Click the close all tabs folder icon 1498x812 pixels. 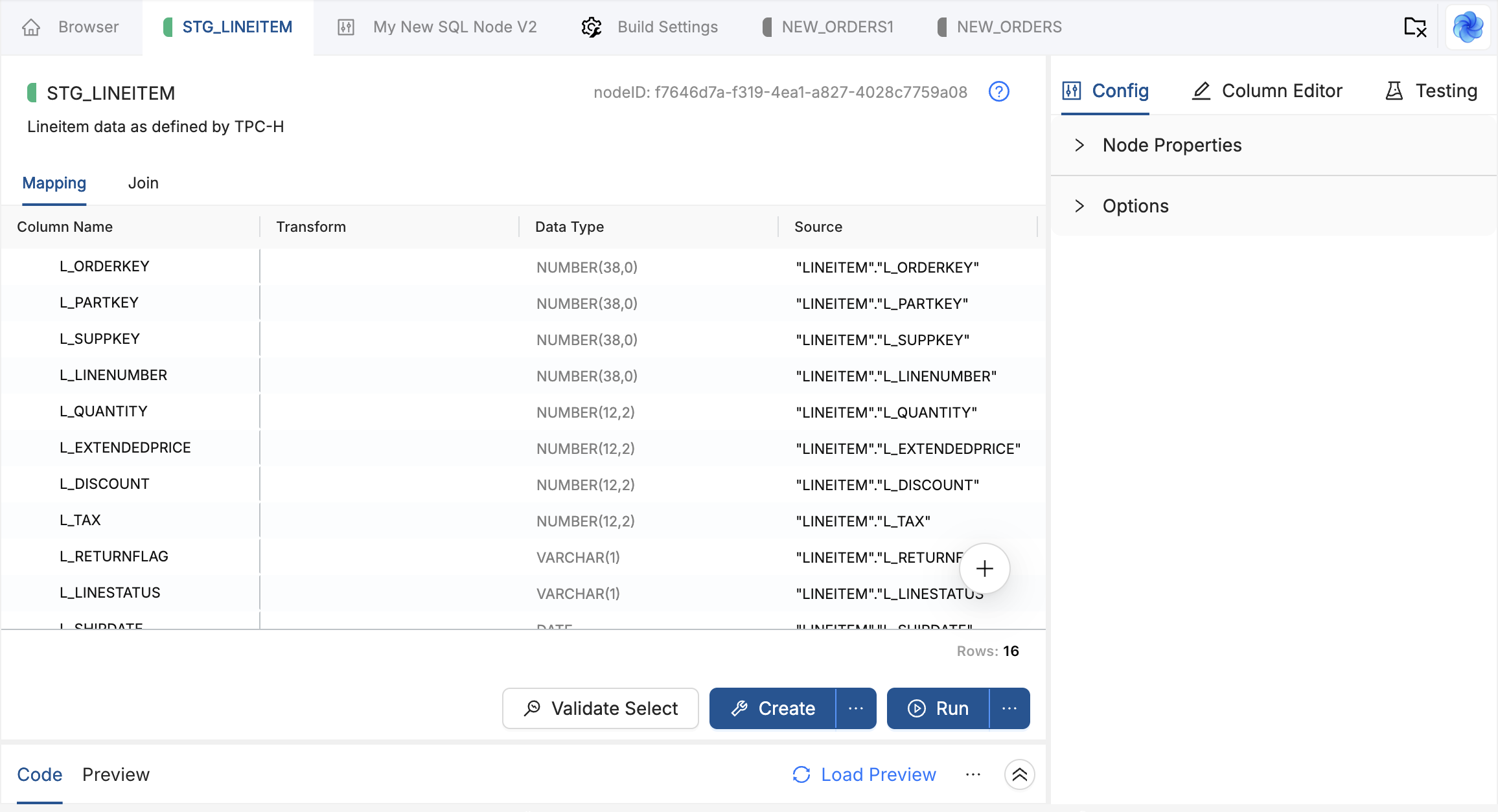(x=1415, y=27)
